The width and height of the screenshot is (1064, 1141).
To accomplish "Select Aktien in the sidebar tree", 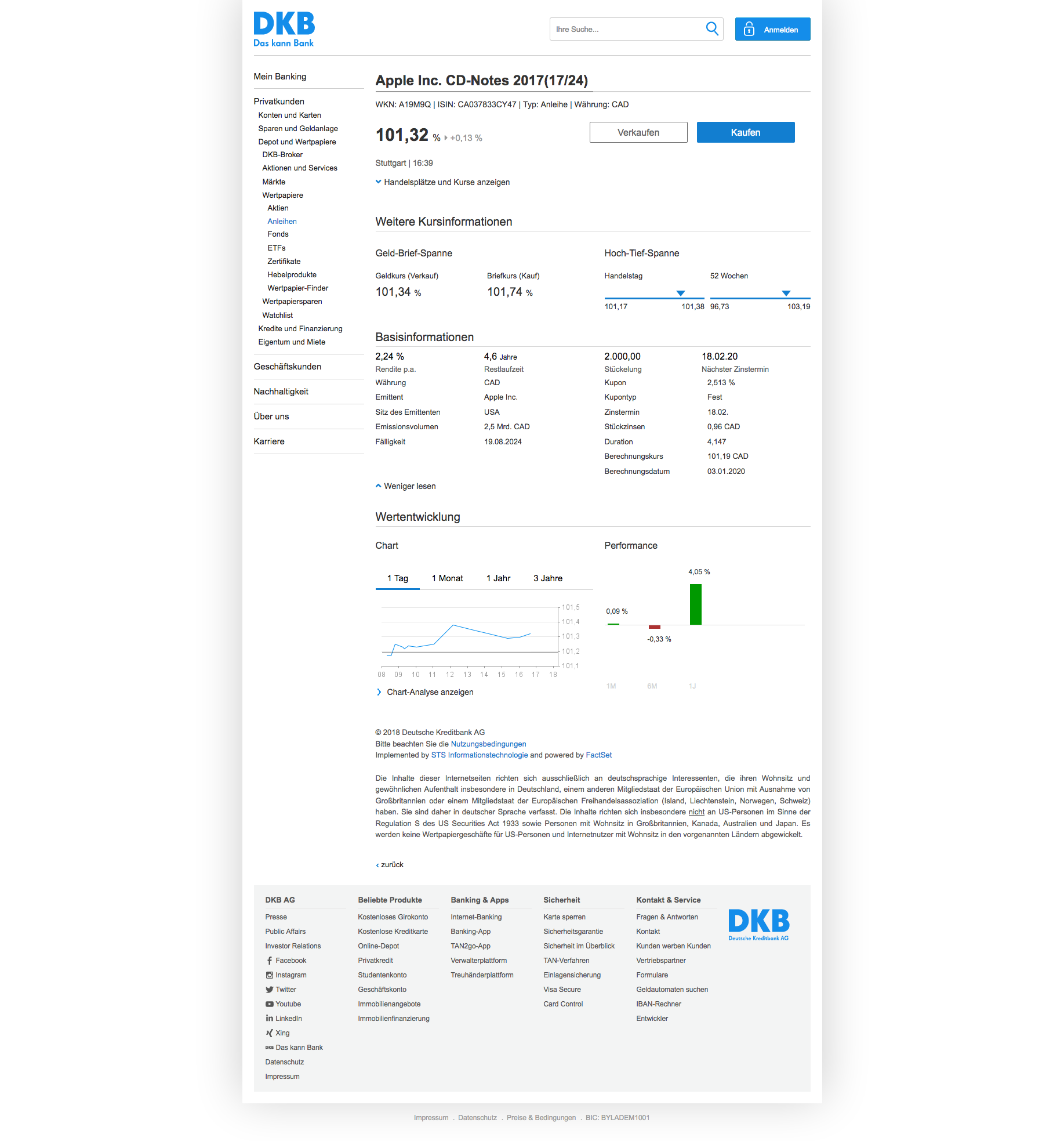I will (x=278, y=208).
